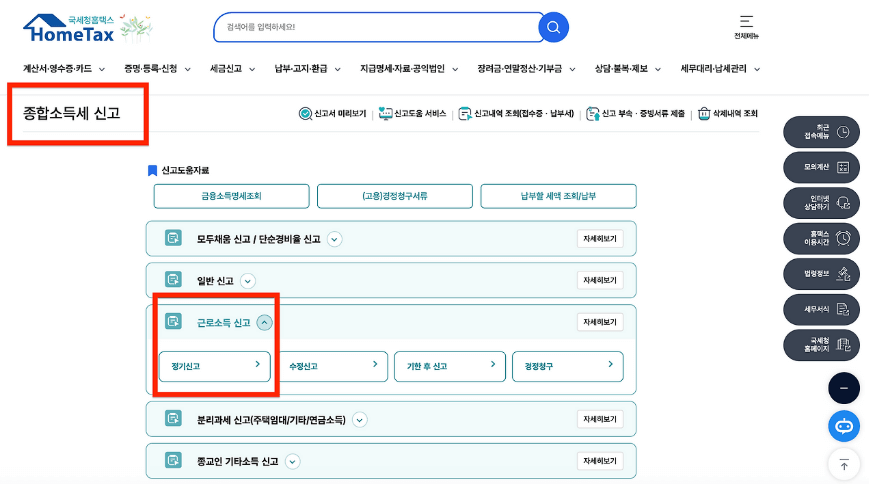Viewport: 869px width, 484px height.
Task: Open the 계산서·영수증·카드 menu
Action: click(64, 69)
